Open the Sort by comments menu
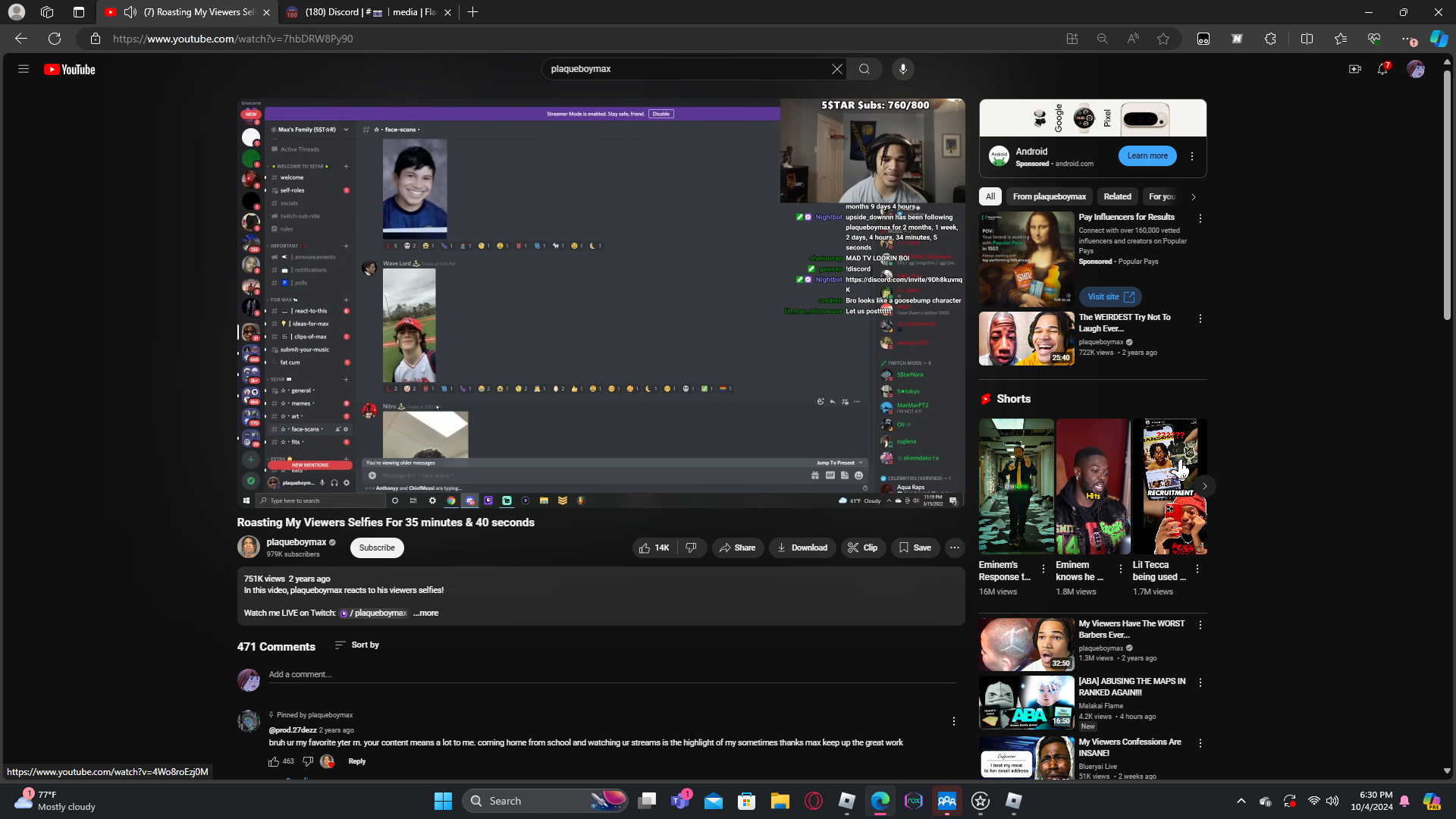Screen dimensions: 1456x819 coord(357,645)
